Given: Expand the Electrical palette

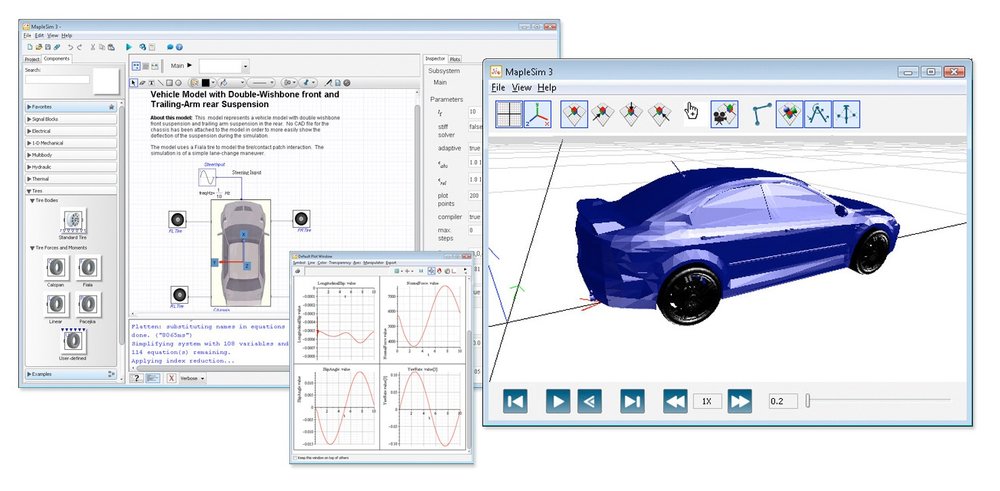Looking at the screenshot, I should click(70, 131).
